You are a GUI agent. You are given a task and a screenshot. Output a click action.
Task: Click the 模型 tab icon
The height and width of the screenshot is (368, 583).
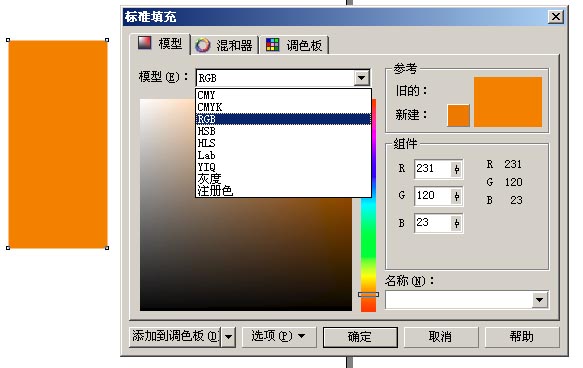click(144, 43)
